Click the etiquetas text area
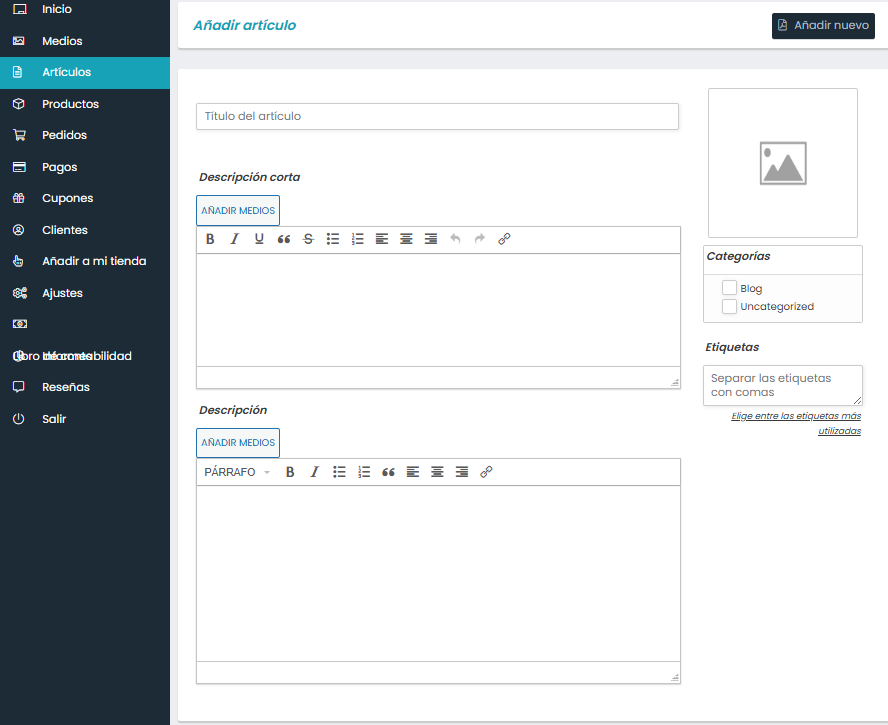 click(x=782, y=385)
